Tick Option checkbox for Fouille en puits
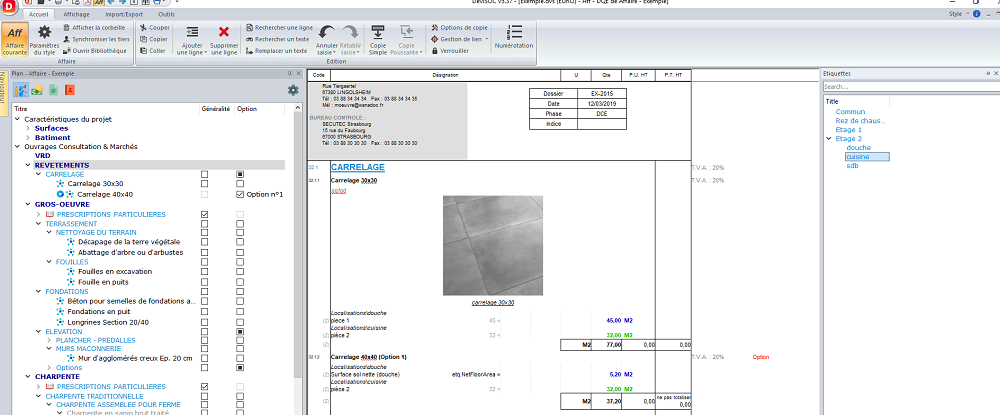Screen dimensions: 1000x415 coord(240,281)
